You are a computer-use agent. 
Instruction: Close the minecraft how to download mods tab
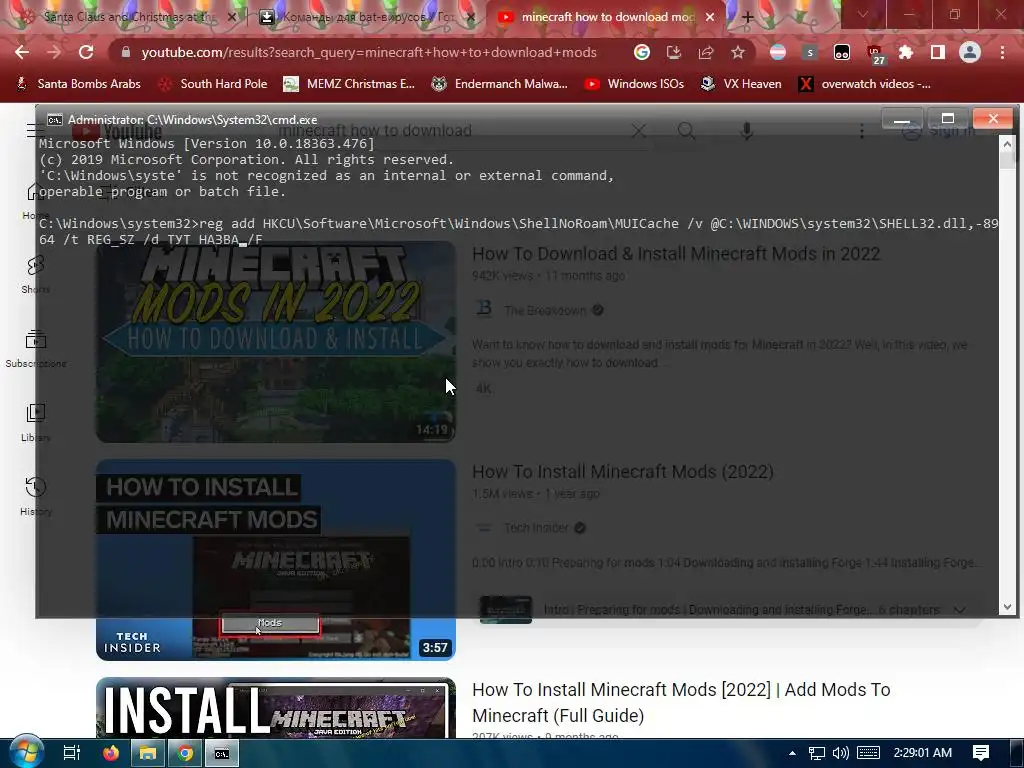click(x=710, y=18)
